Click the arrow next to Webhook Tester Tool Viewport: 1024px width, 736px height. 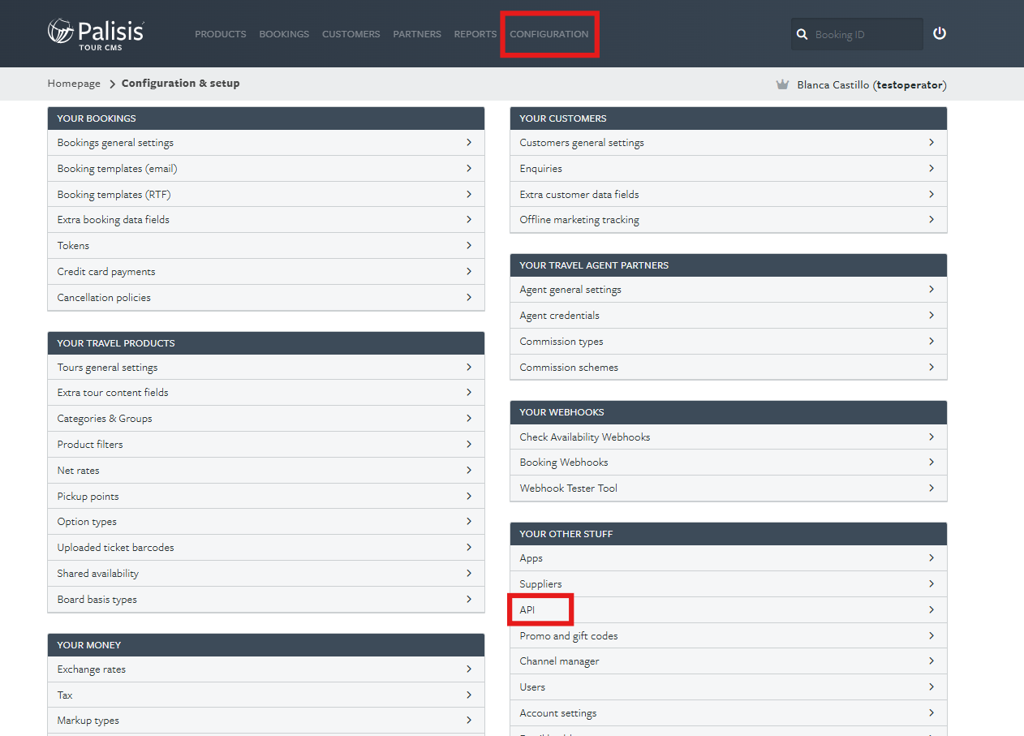[931, 488]
